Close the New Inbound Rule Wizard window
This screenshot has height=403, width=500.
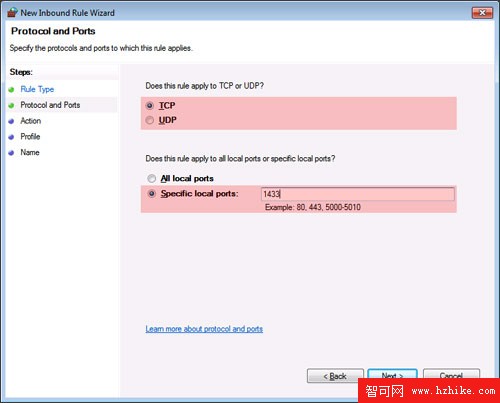[482, 13]
